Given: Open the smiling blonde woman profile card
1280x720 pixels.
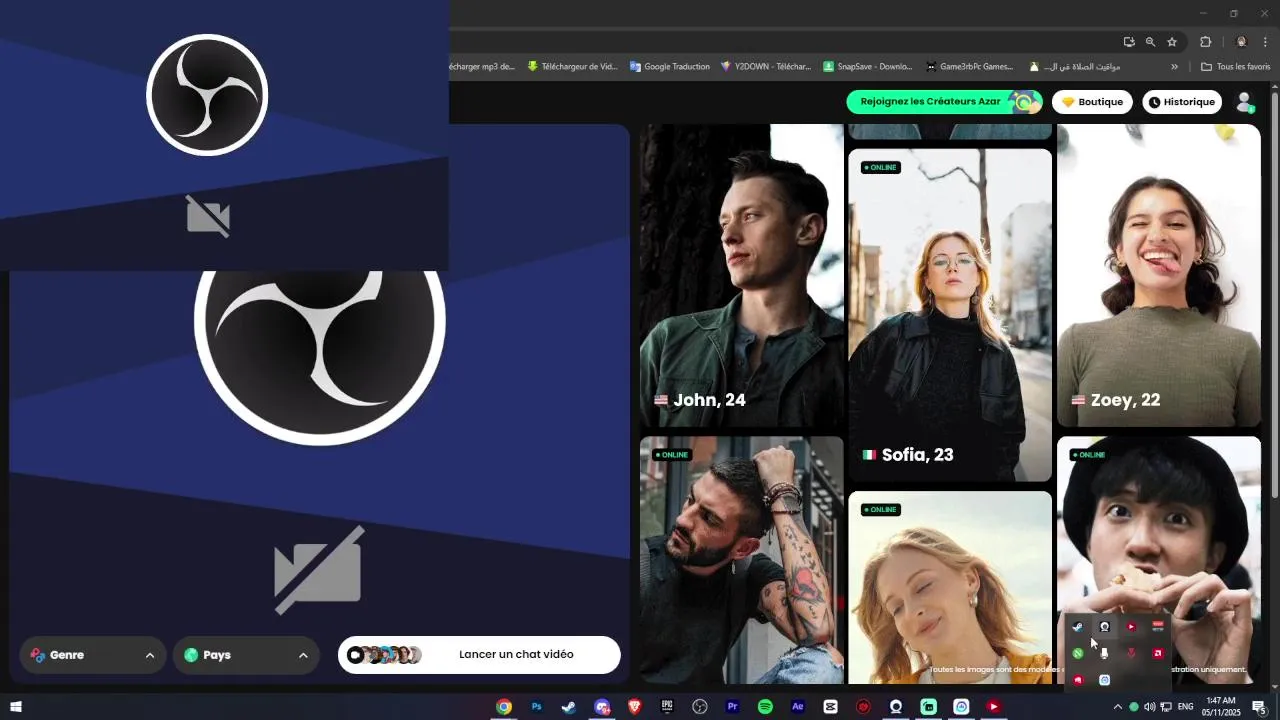Looking at the screenshot, I should 950,587.
